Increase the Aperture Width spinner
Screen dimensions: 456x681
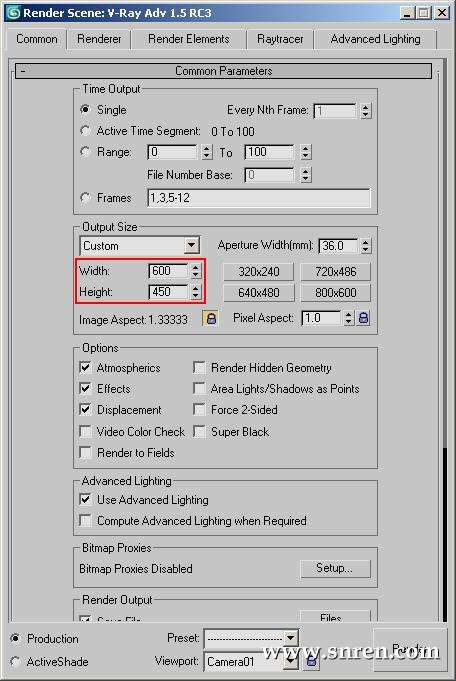(366, 242)
